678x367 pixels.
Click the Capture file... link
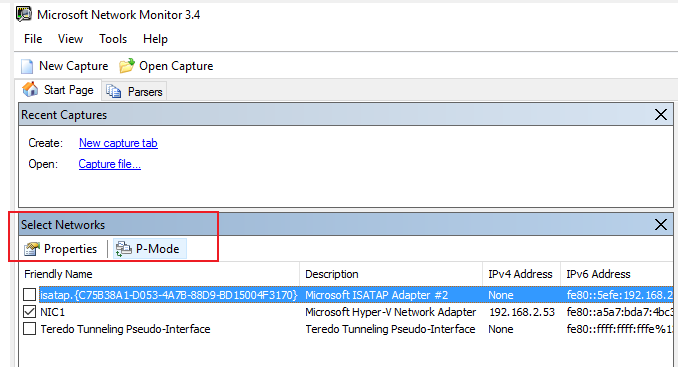109,164
